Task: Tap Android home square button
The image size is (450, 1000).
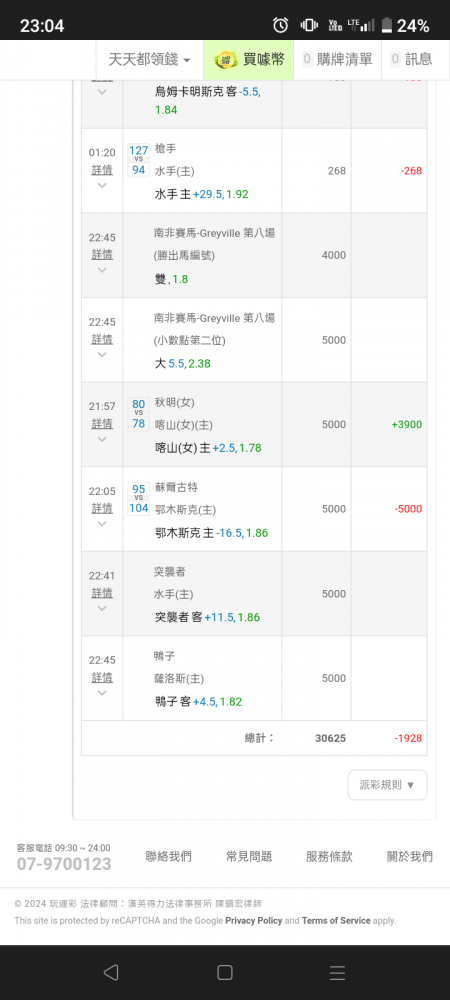Action: (224, 972)
